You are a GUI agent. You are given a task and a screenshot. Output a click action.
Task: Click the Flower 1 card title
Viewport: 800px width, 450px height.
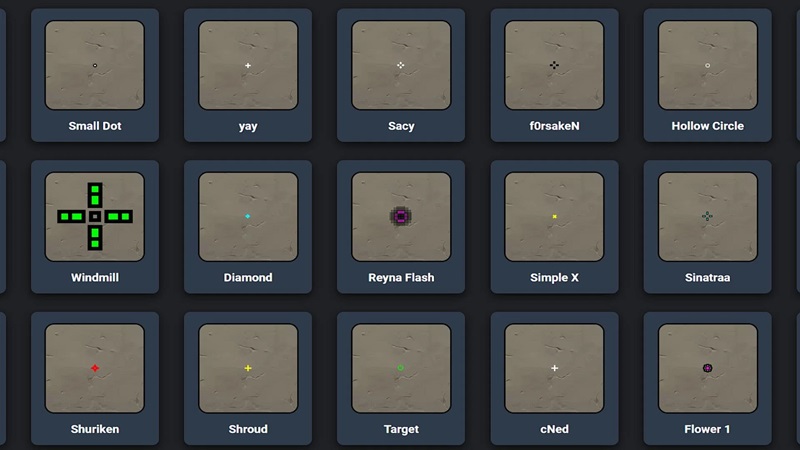click(707, 429)
